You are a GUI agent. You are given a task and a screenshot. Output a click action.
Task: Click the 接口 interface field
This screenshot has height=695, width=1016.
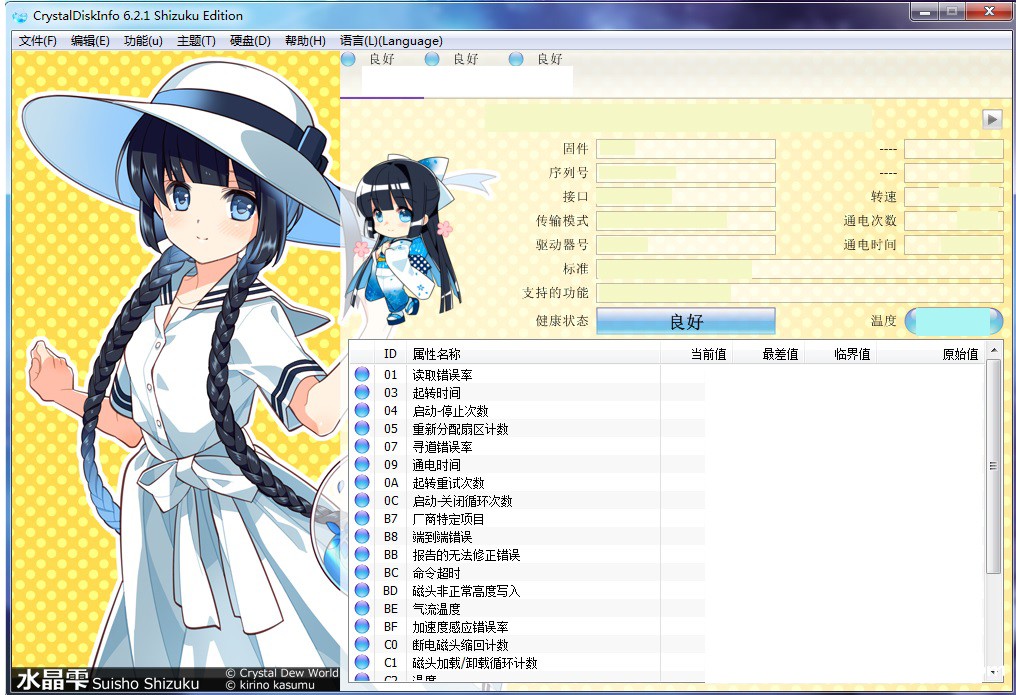pyautogui.click(x=686, y=197)
